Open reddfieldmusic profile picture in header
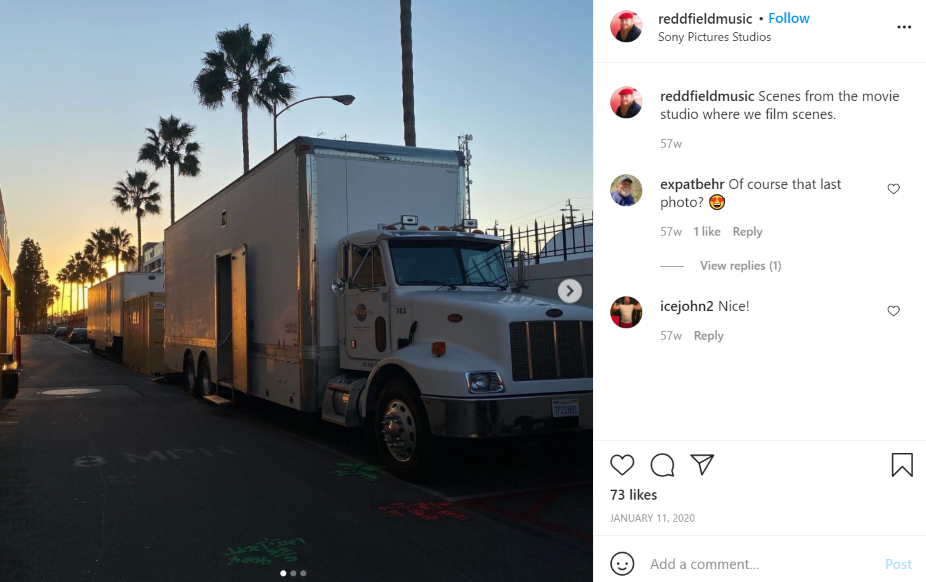926x582 pixels. tap(626, 27)
